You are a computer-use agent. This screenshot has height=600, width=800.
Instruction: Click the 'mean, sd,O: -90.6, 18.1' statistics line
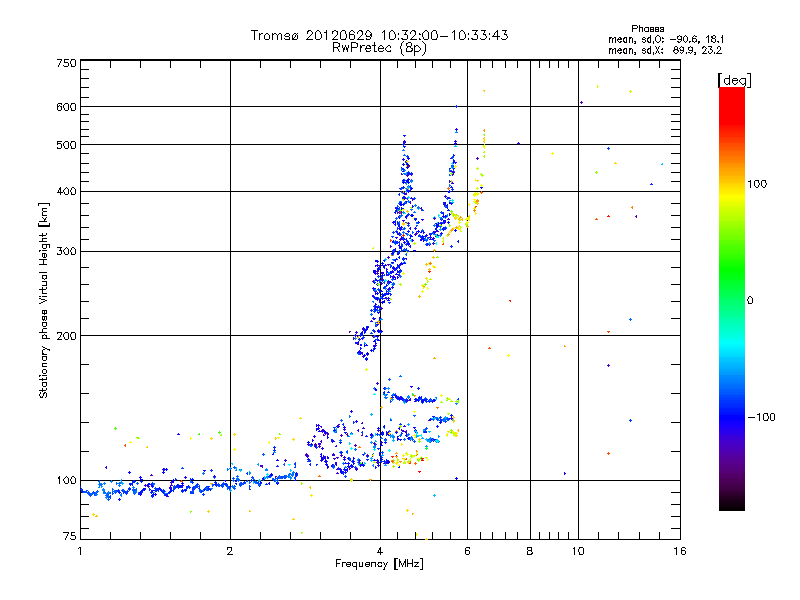click(x=666, y=39)
